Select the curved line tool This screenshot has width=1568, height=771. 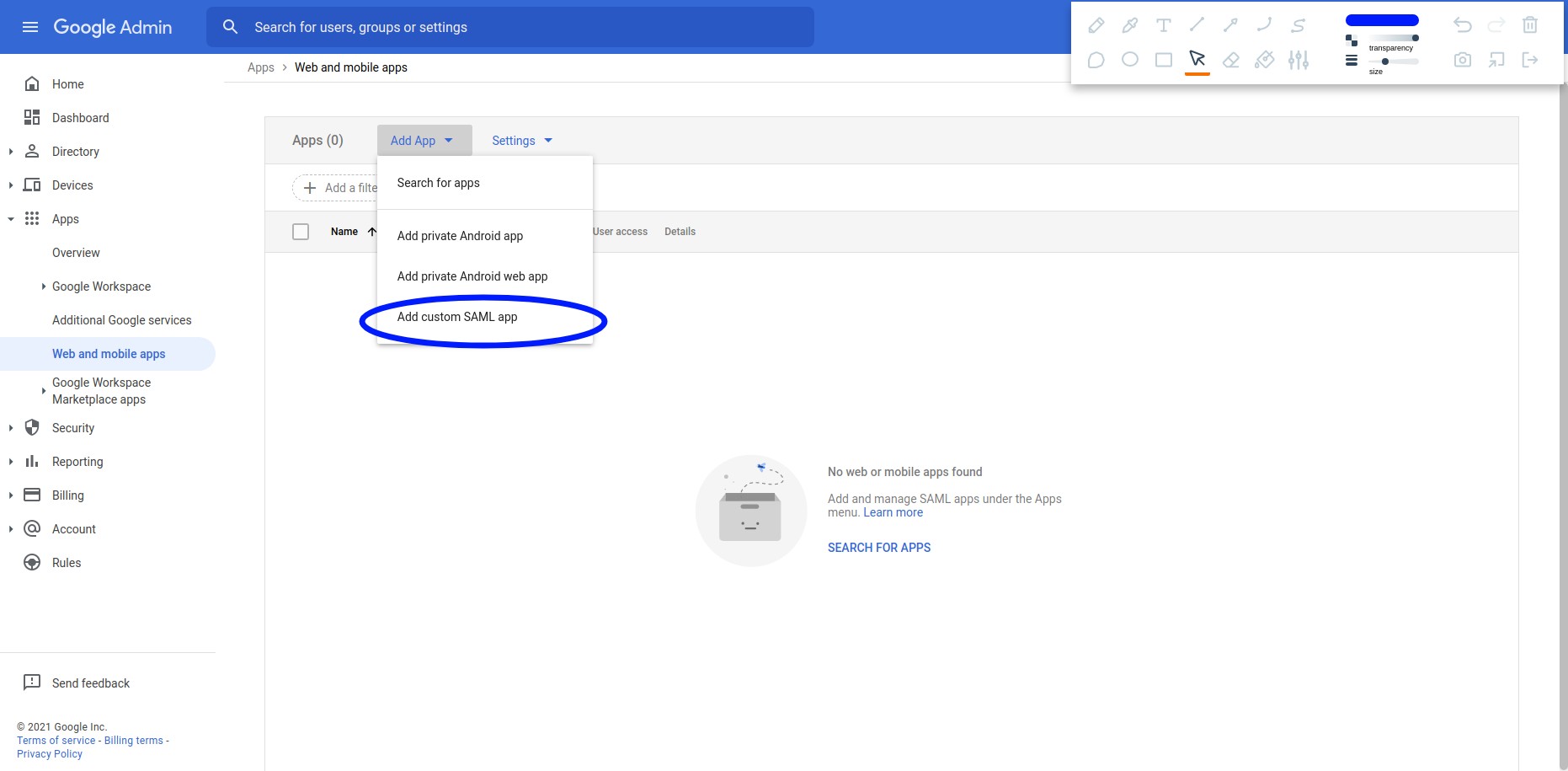(x=1264, y=25)
